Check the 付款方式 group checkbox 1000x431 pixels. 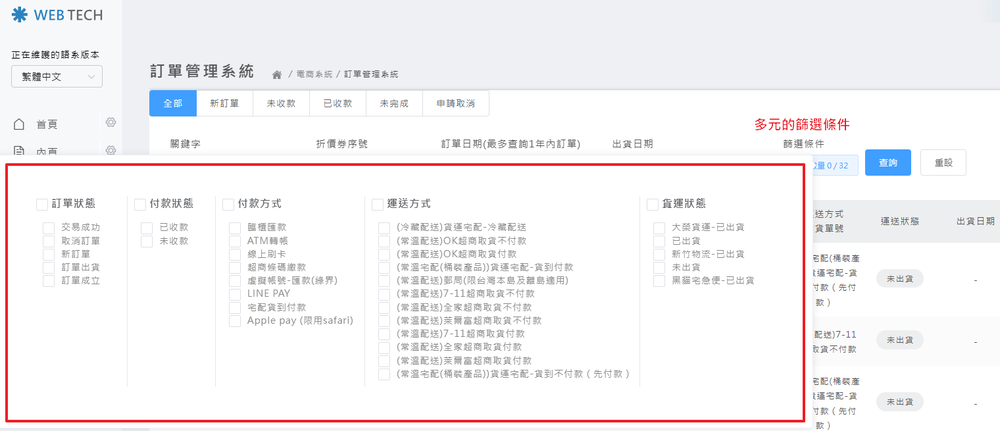point(228,204)
